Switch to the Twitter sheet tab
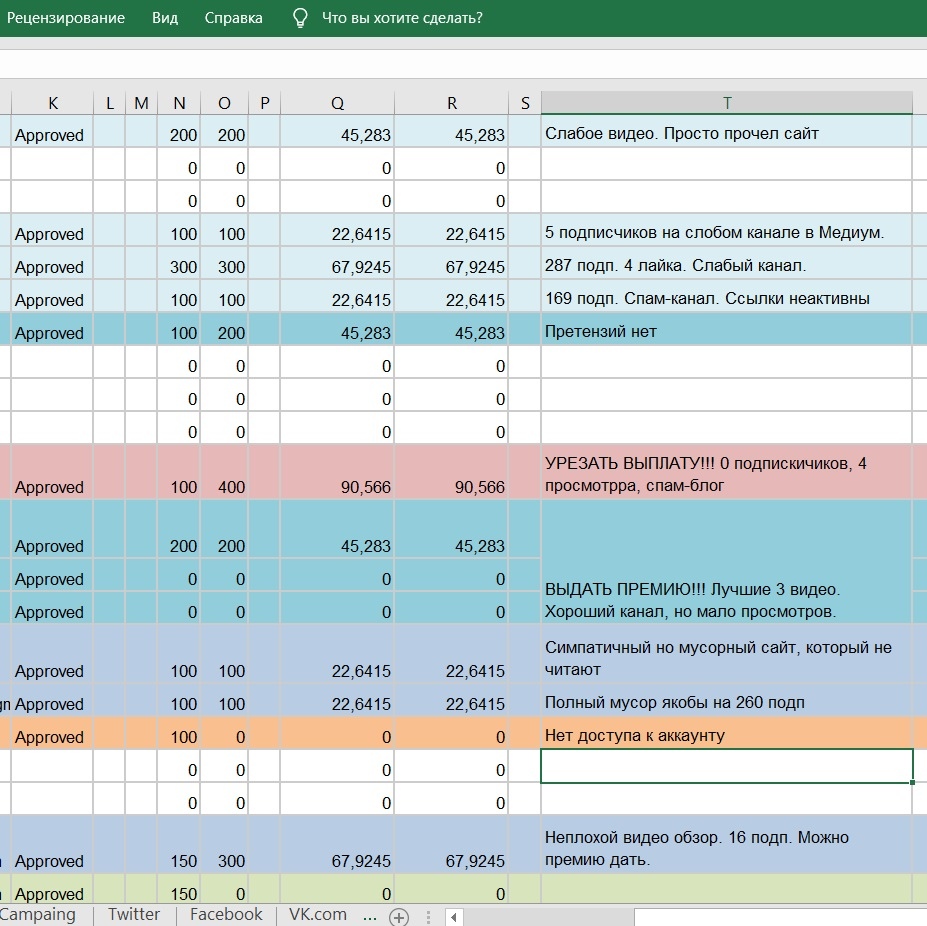Viewport: 927px width, 926px height. (134, 914)
